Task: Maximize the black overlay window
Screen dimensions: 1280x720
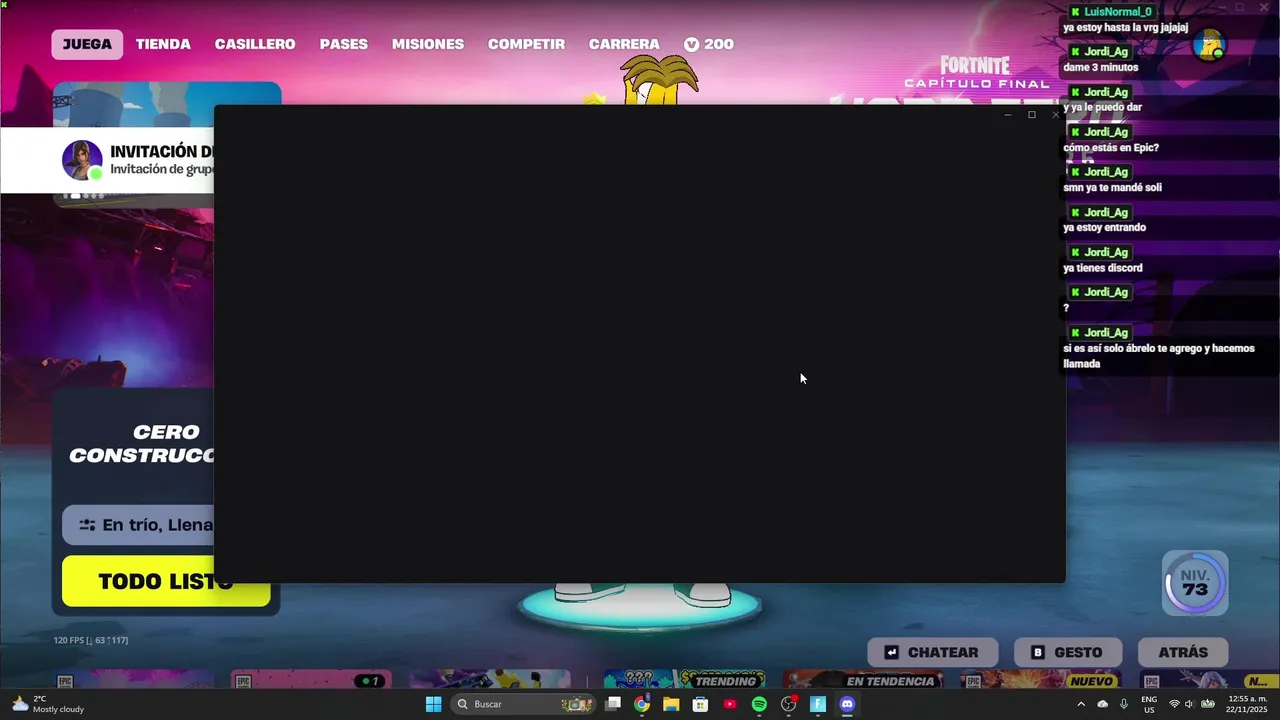Action: [1032, 115]
